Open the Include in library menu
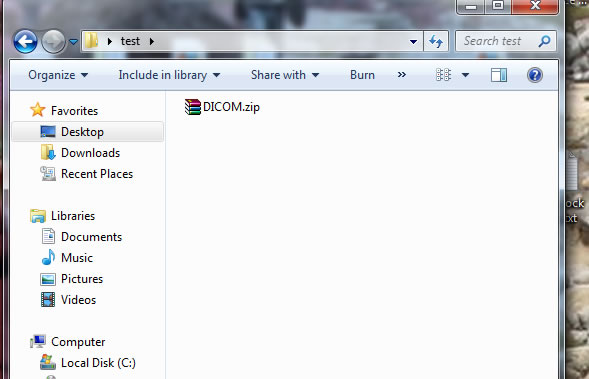This screenshot has width=589, height=379. tap(169, 75)
